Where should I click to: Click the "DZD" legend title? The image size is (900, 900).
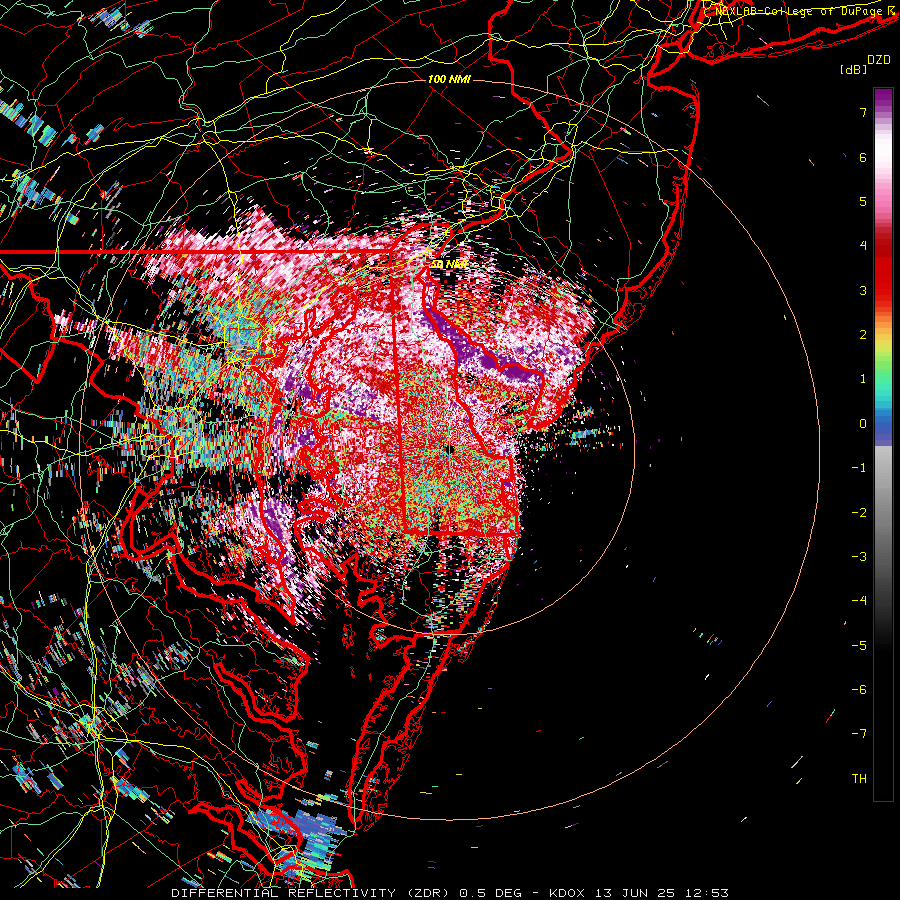click(x=879, y=60)
